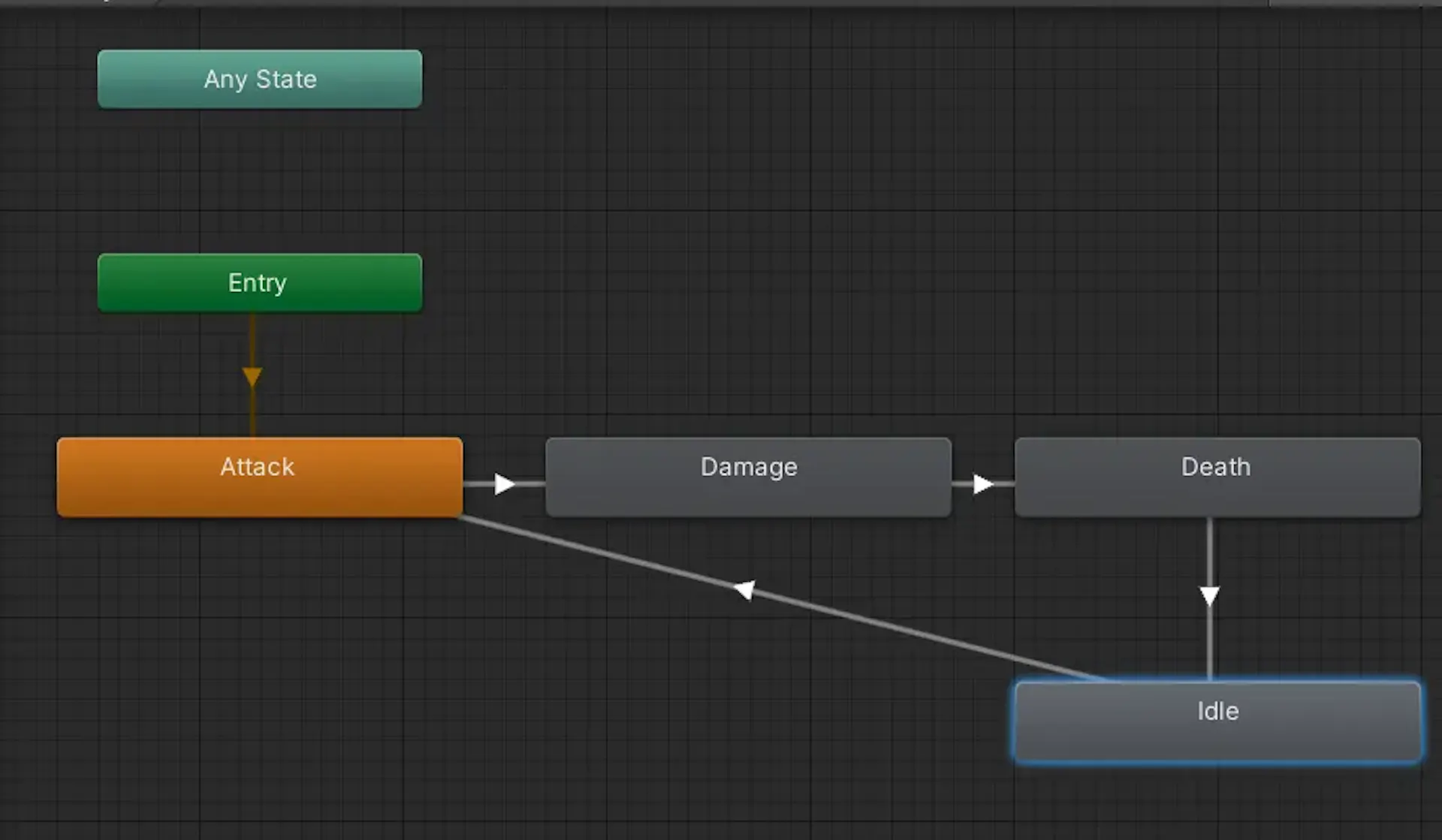Select the highlighted Idle state

tap(1217, 721)
